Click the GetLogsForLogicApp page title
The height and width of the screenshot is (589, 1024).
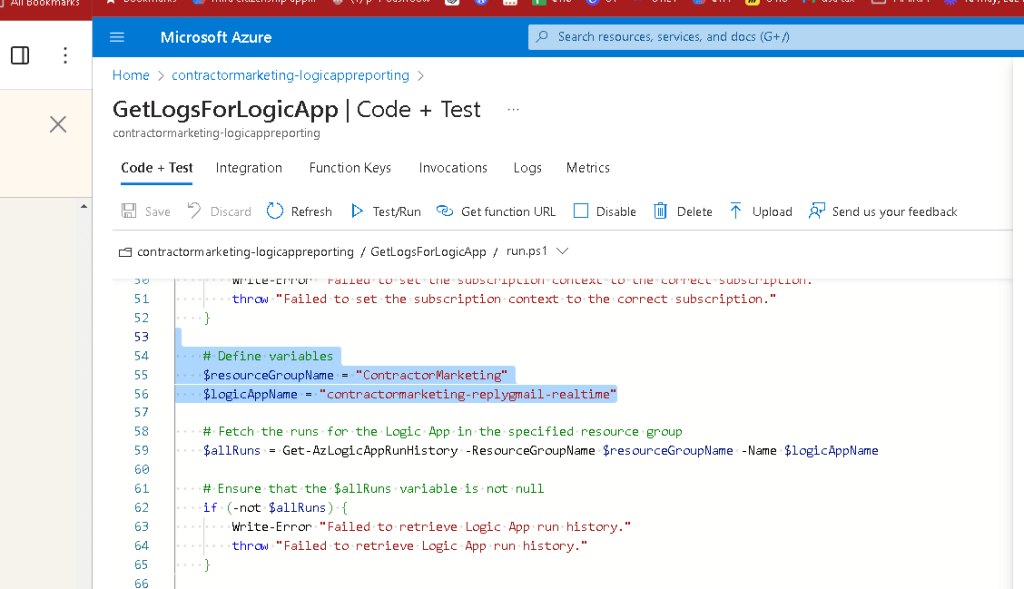click(225, 109)
